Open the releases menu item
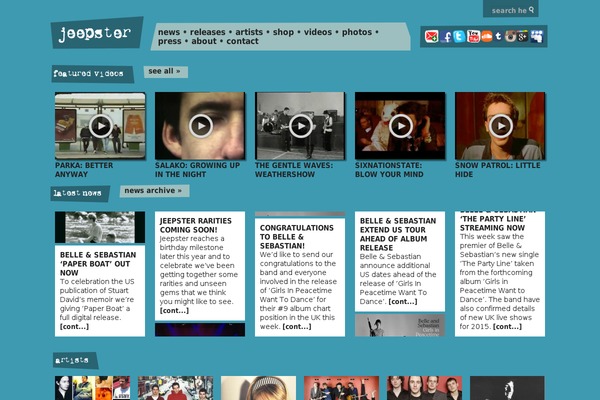The height and width of the screenshot is (400, 600). [208, 32]
